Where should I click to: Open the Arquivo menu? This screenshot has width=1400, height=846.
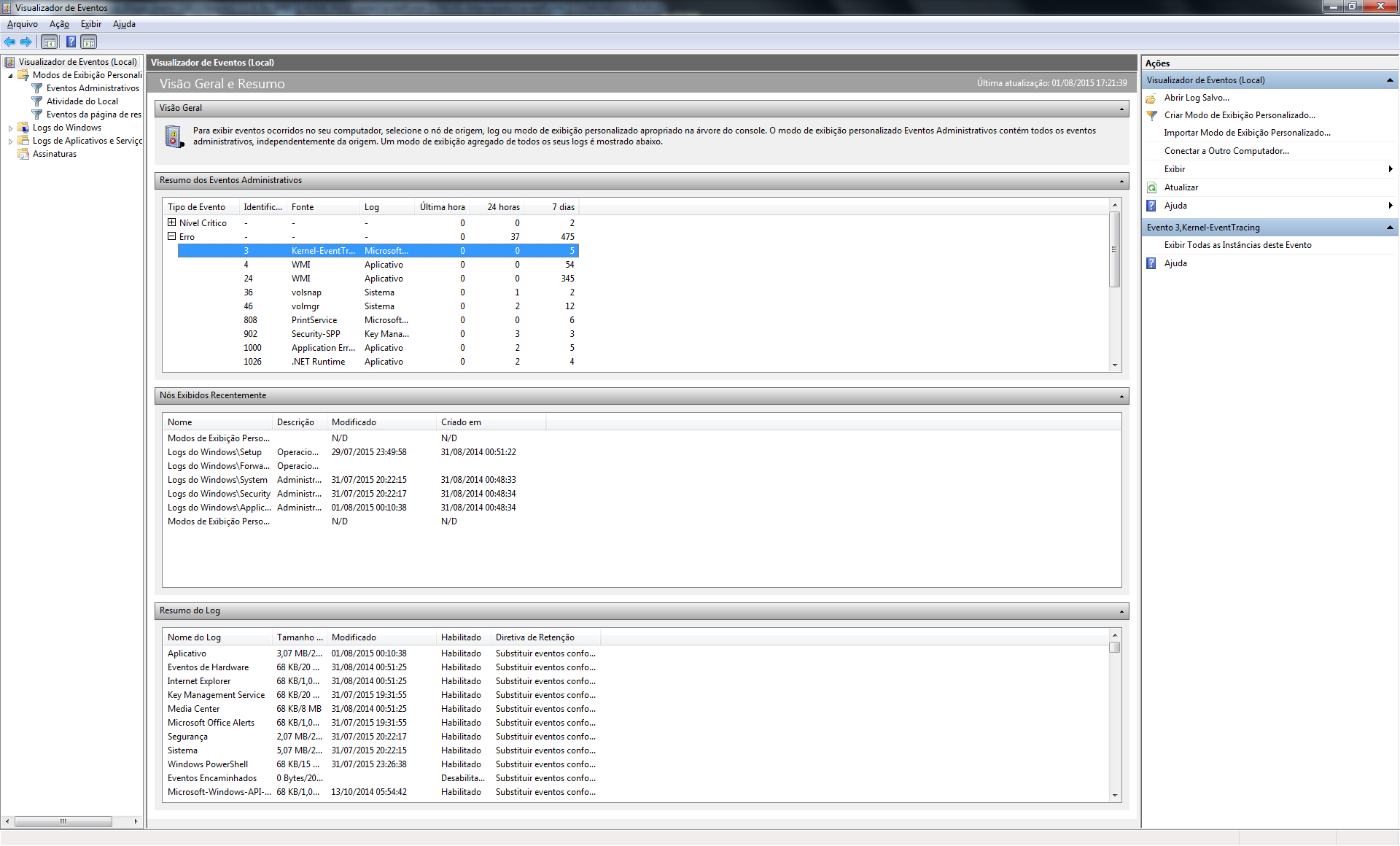click(x=23, y=24)
